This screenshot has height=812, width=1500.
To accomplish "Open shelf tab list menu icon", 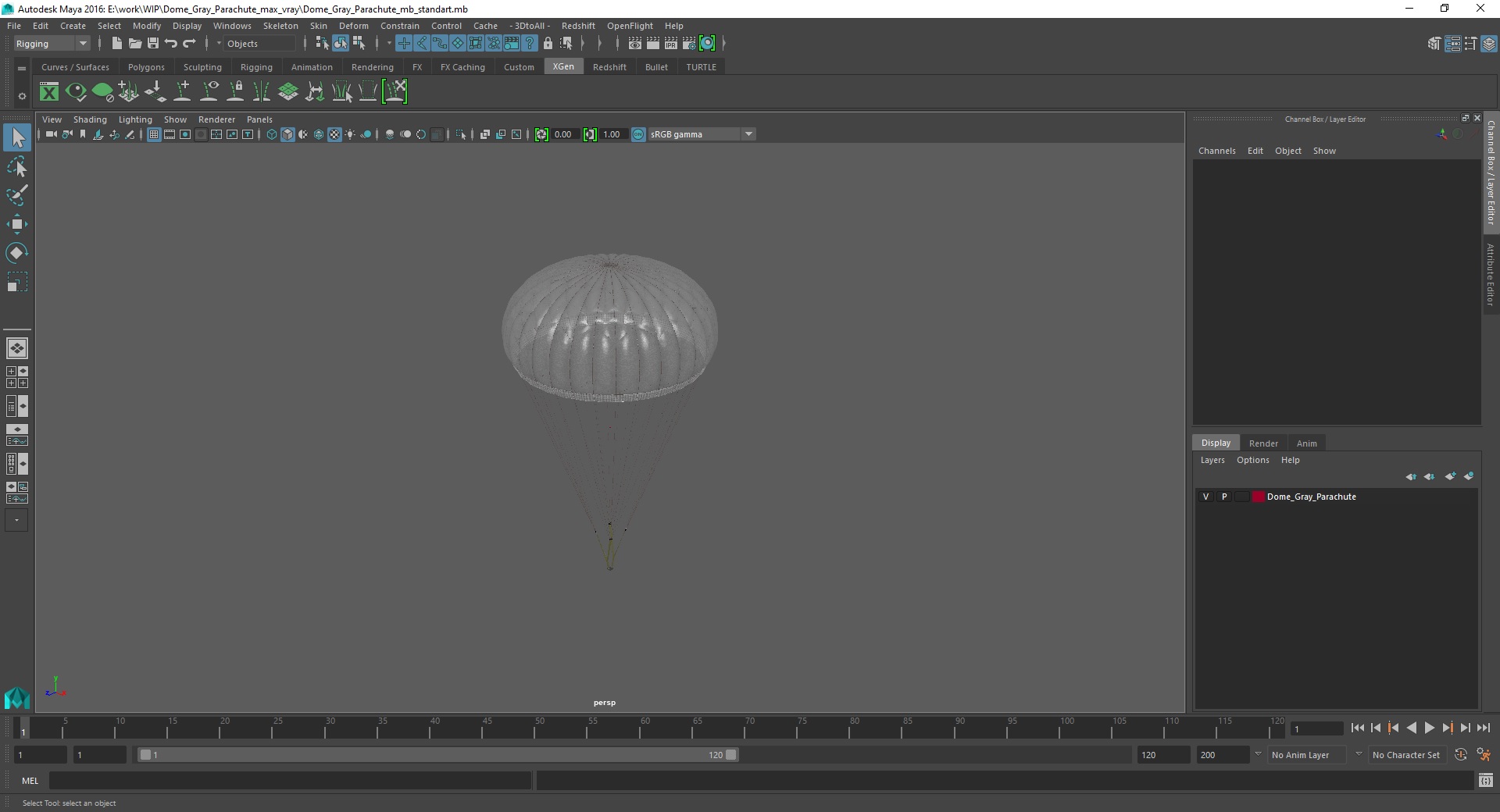I will (x=22, y=68).
